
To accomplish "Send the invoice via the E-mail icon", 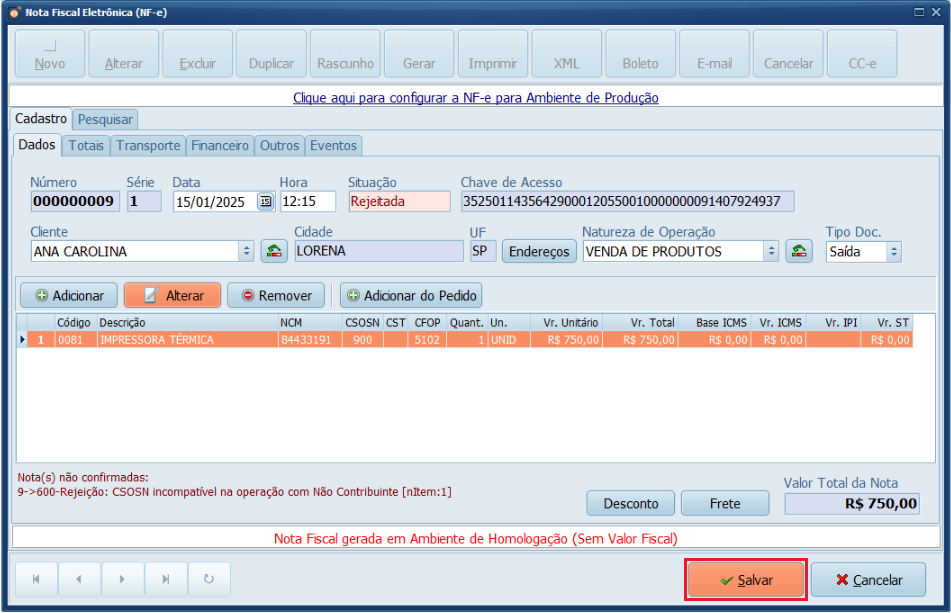I will point(714,56).
